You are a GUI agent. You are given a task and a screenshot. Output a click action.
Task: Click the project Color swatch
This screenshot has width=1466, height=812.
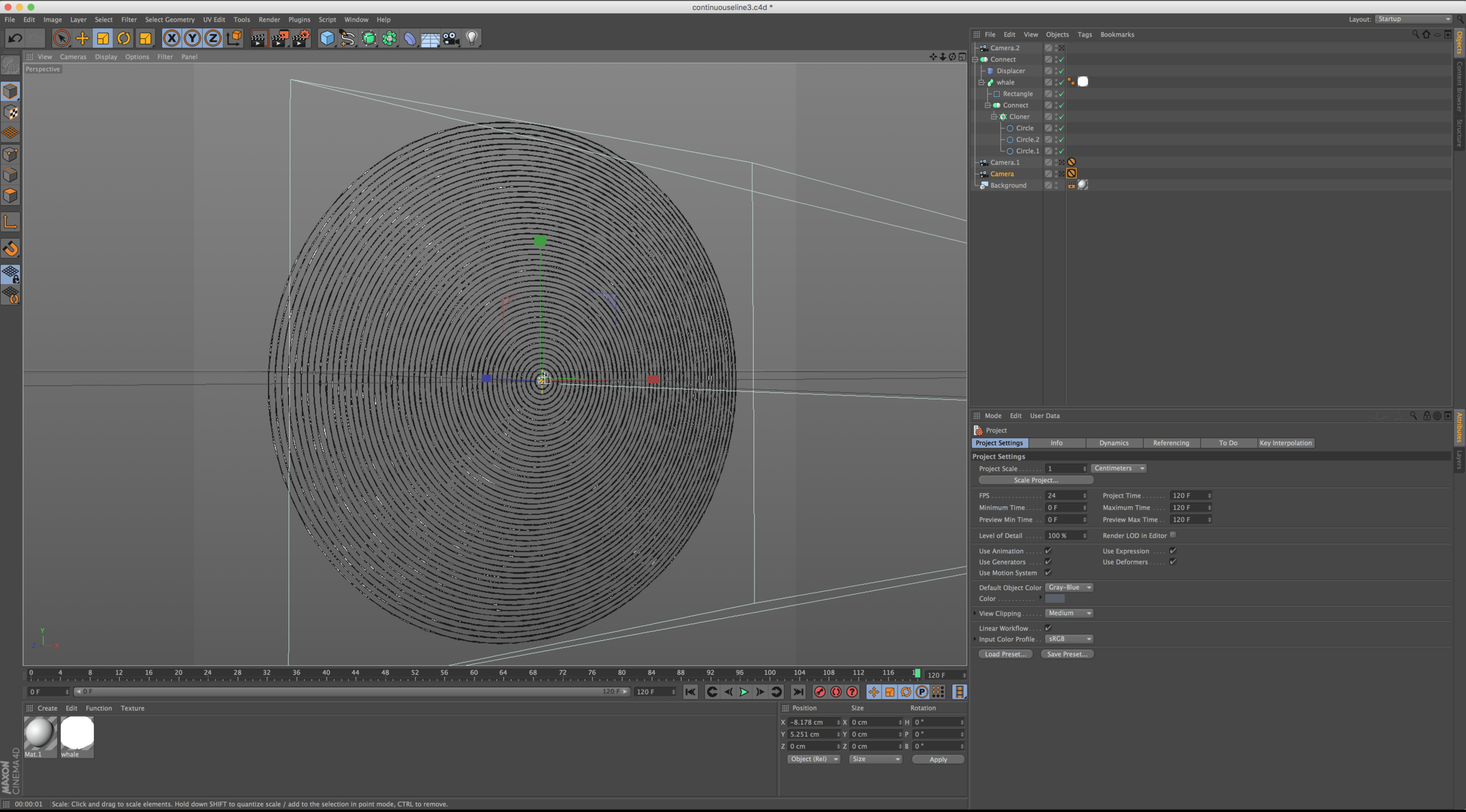[1054, 598]
